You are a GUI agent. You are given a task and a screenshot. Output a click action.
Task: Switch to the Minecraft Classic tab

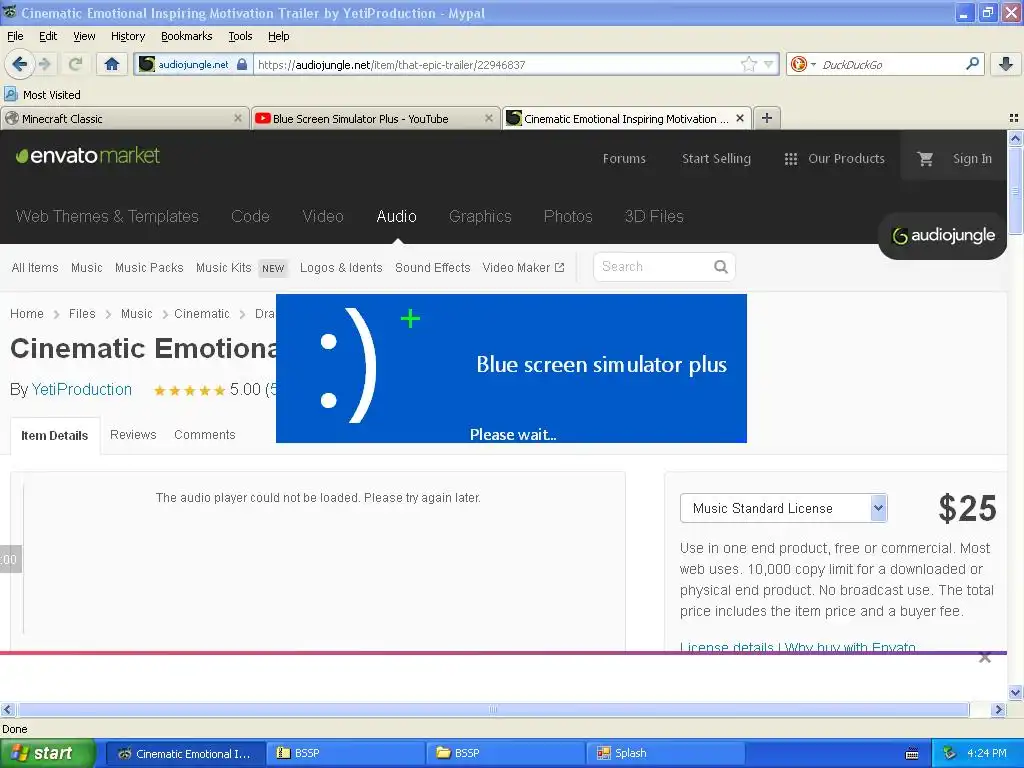pos(124,118)
